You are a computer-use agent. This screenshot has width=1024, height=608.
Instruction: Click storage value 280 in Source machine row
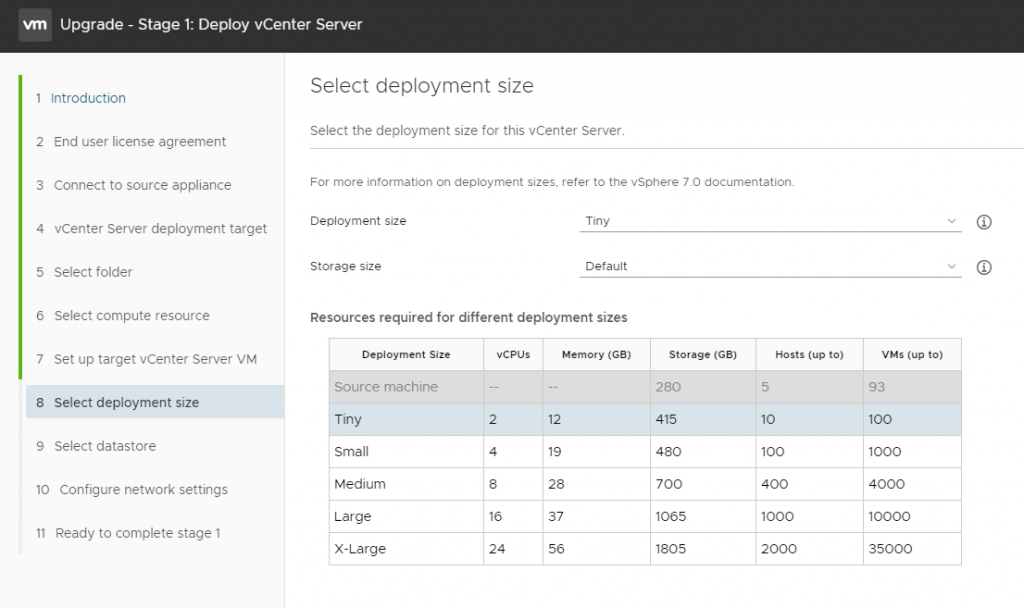pyautogui.click(x=668, y=387)
